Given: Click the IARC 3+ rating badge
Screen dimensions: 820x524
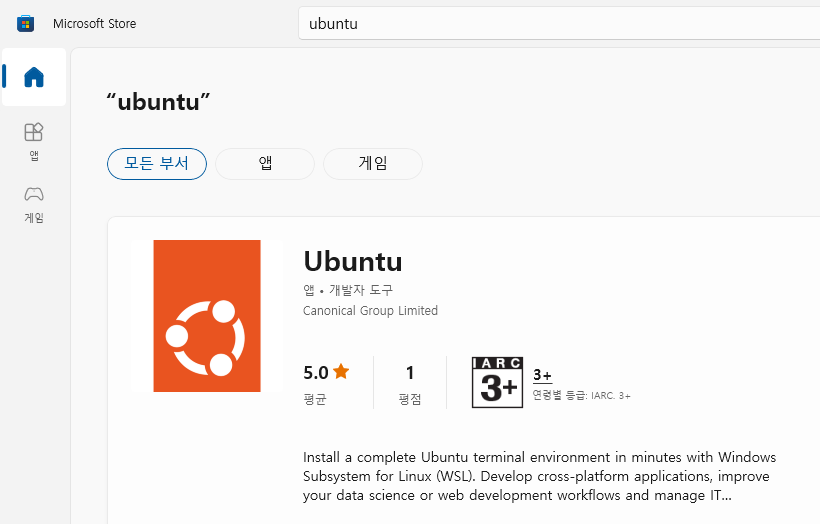Looking at the screenshot, I should tap(497, 382).
